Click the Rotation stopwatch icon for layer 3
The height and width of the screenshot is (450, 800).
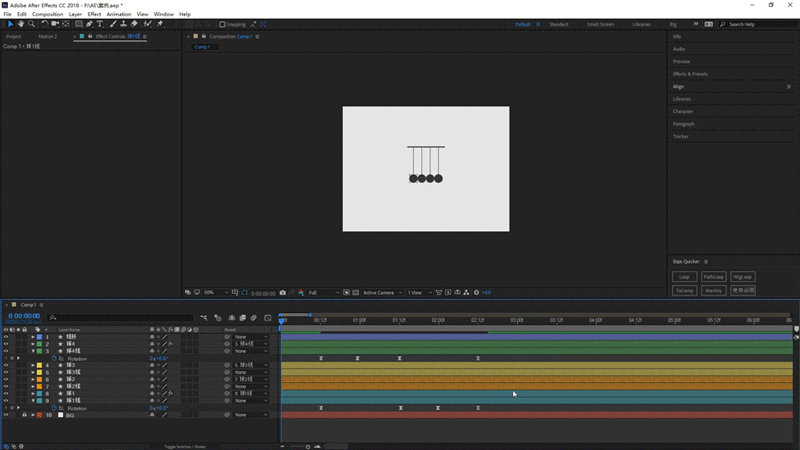coord(53,358)
